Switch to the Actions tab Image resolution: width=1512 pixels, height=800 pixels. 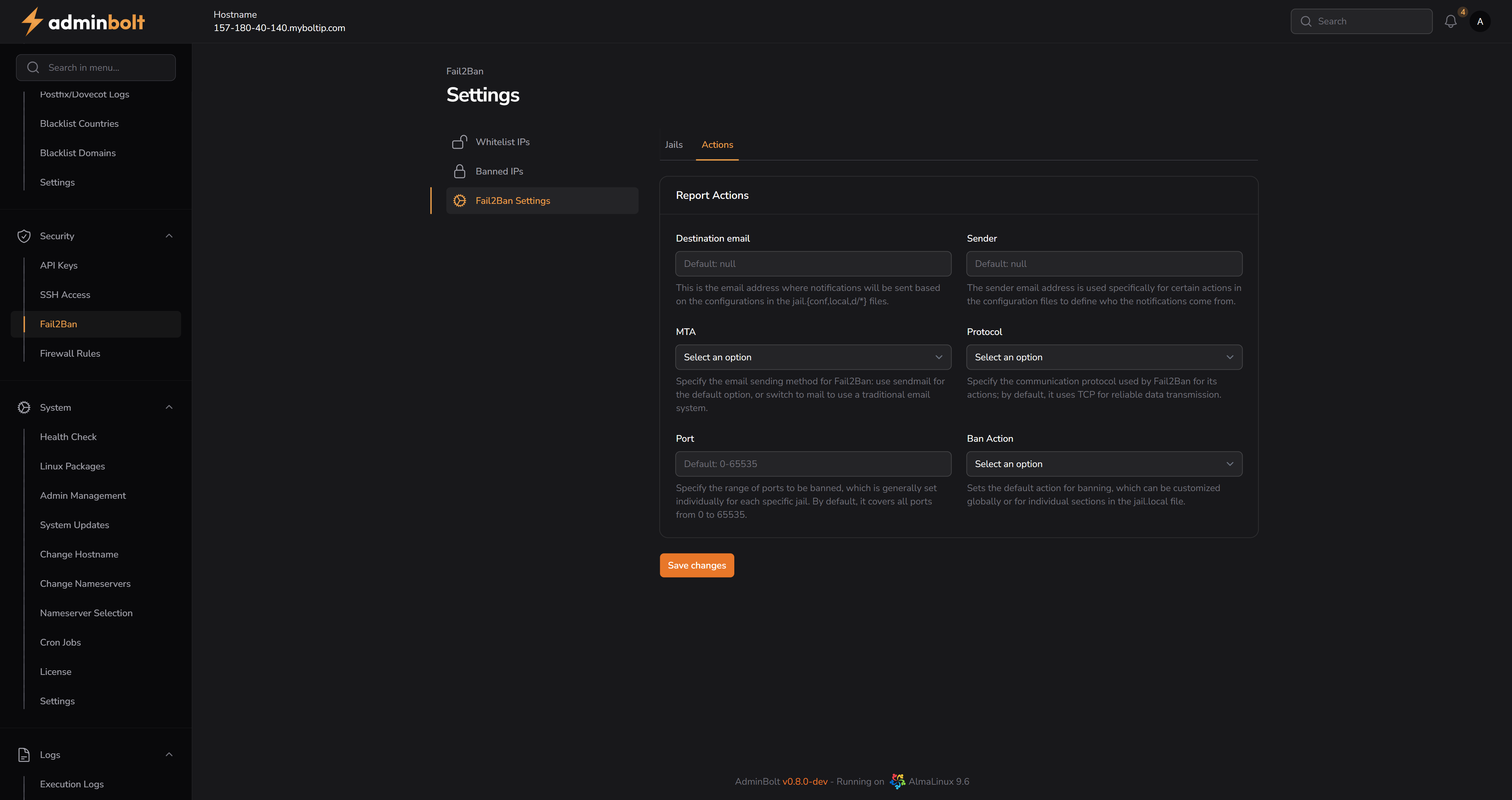coord(717,144)
